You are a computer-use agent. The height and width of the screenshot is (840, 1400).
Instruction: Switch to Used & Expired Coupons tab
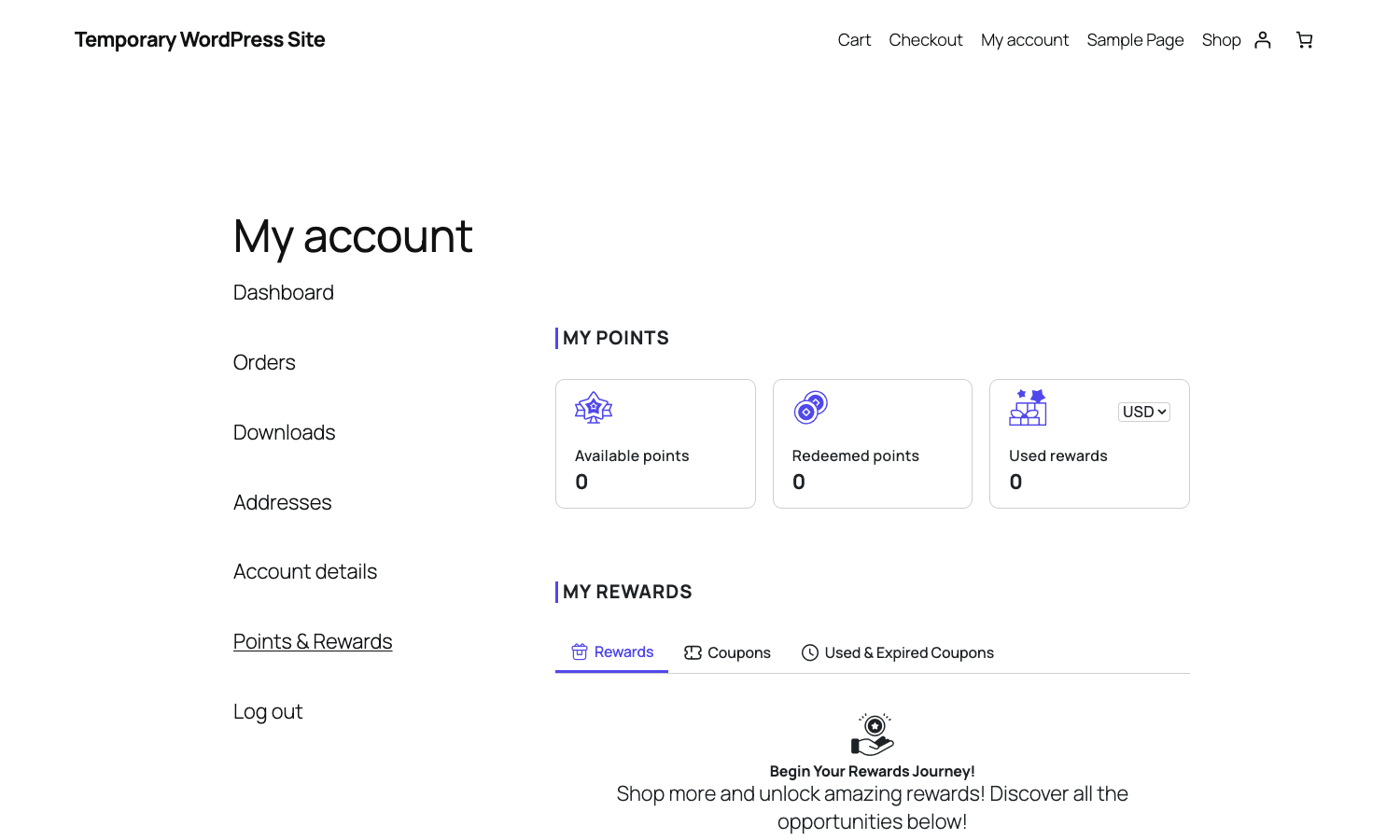pos(898,652)
